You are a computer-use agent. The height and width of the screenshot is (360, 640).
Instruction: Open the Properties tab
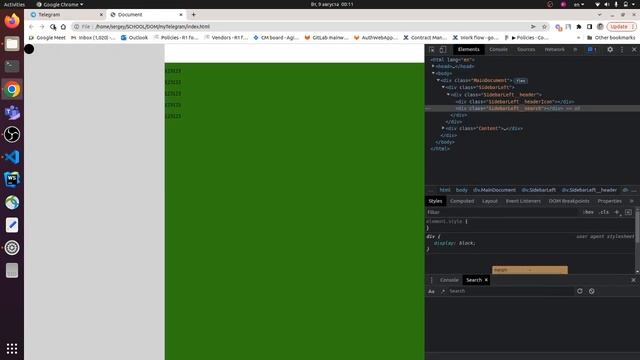click(x=609, y=201)
